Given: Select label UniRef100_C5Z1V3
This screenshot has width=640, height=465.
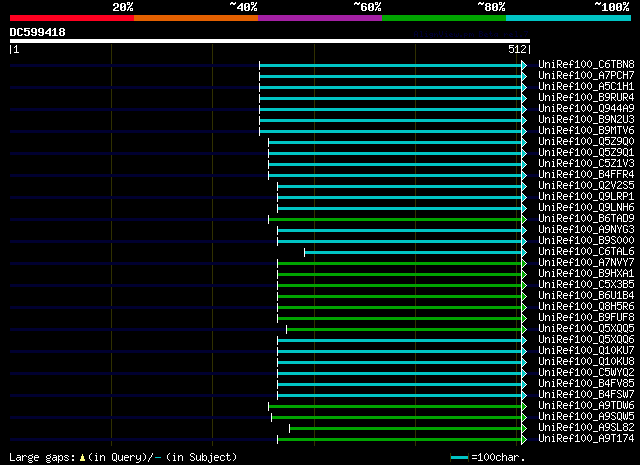Looking at the screenshot, I should tap(586, 164).
